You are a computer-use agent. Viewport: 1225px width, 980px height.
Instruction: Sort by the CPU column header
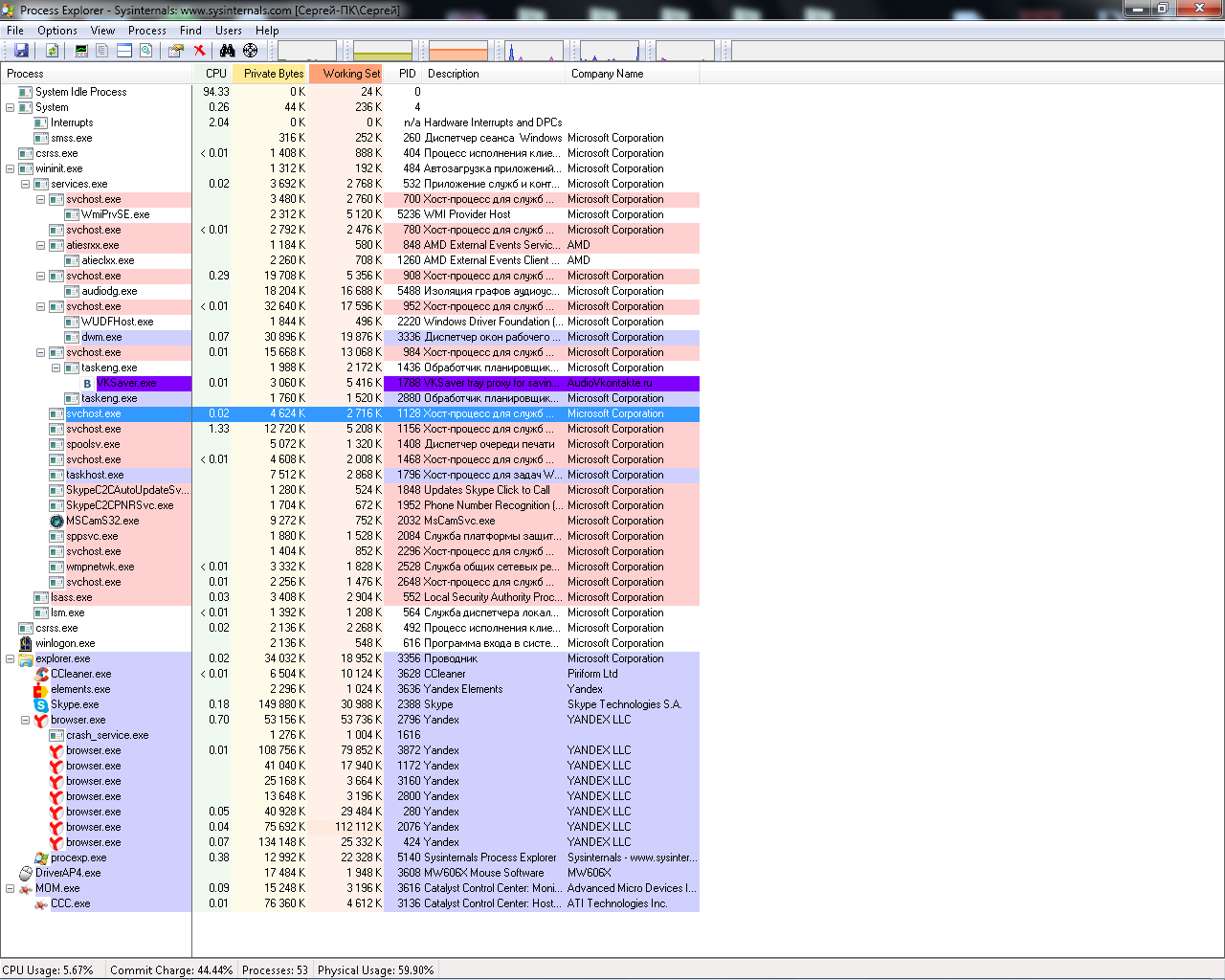[212, 74]
